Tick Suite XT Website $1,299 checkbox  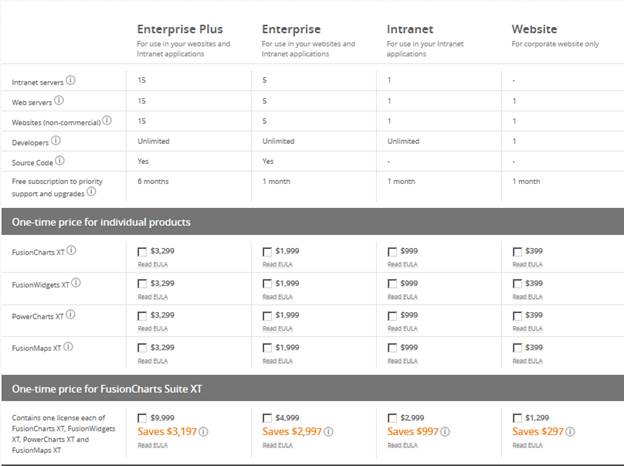(517, 418)
